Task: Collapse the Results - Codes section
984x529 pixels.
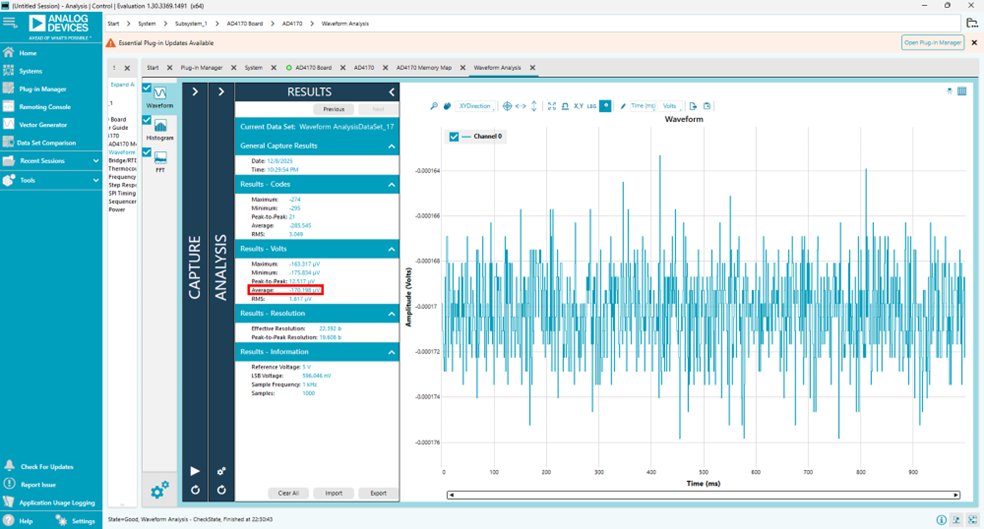Action: pos(391,185)
